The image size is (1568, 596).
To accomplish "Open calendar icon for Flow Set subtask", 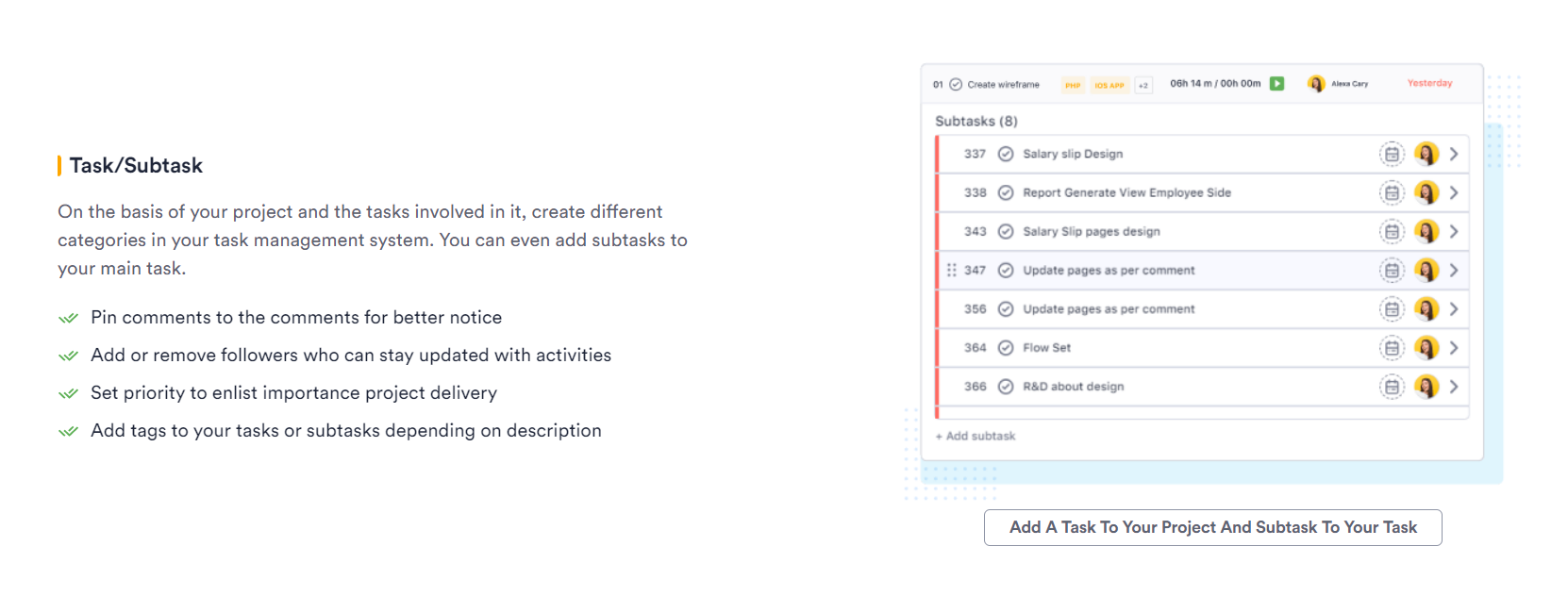I will pyautogui.click(x=1392, y=348).
